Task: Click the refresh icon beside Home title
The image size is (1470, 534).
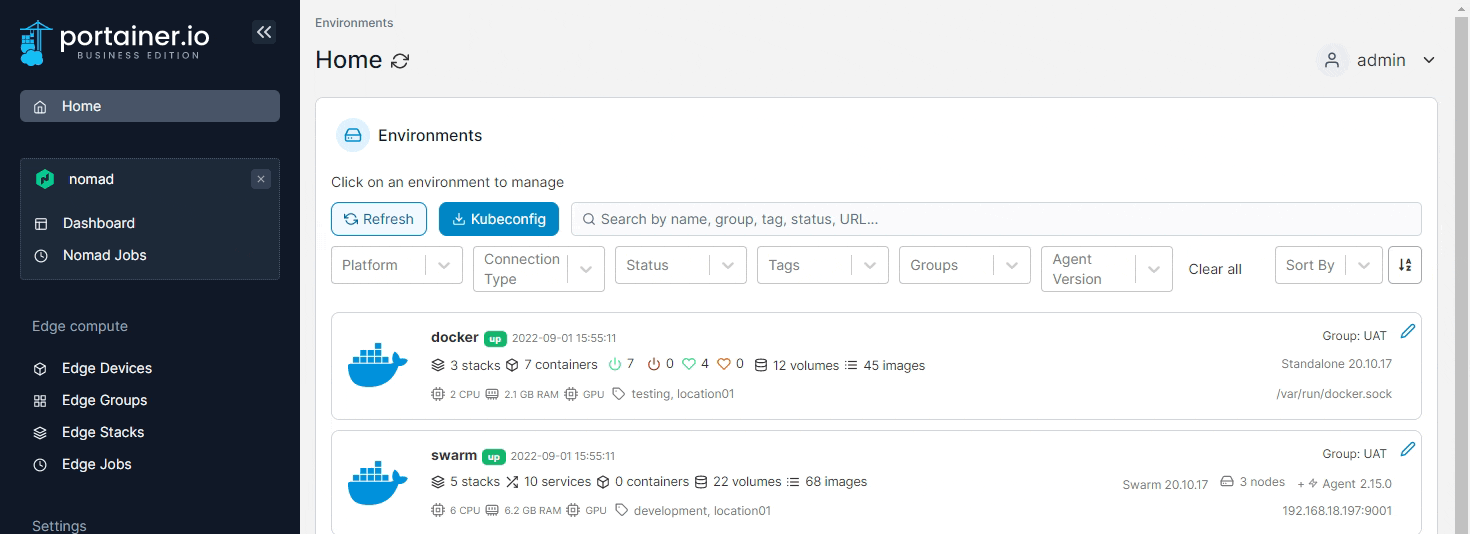Action: click(400, 61)
